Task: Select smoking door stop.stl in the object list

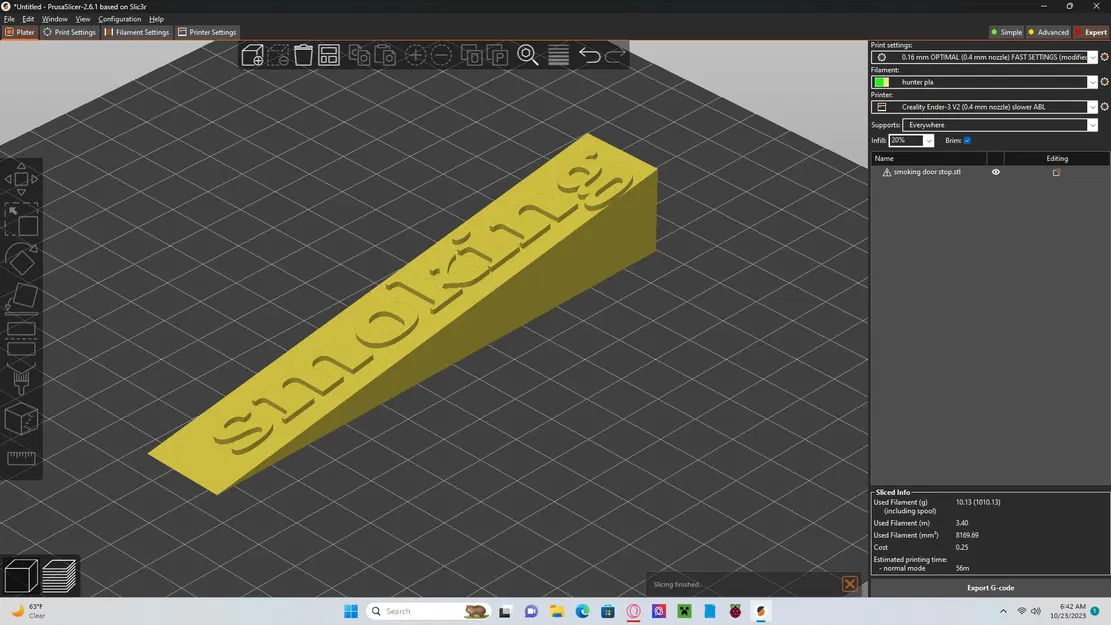Action: point(927,172)
